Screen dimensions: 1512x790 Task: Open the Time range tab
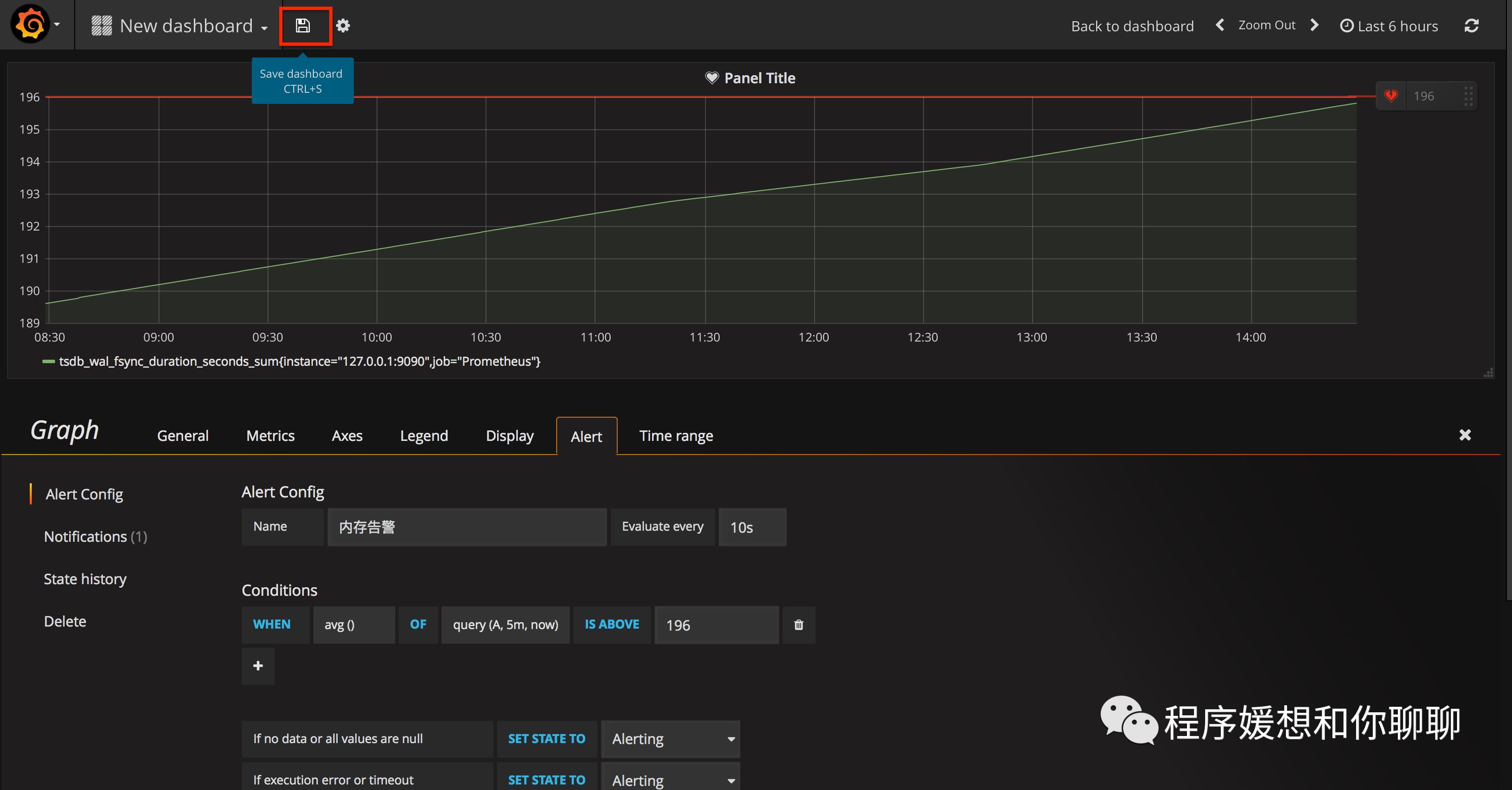[x=676, y=435]
